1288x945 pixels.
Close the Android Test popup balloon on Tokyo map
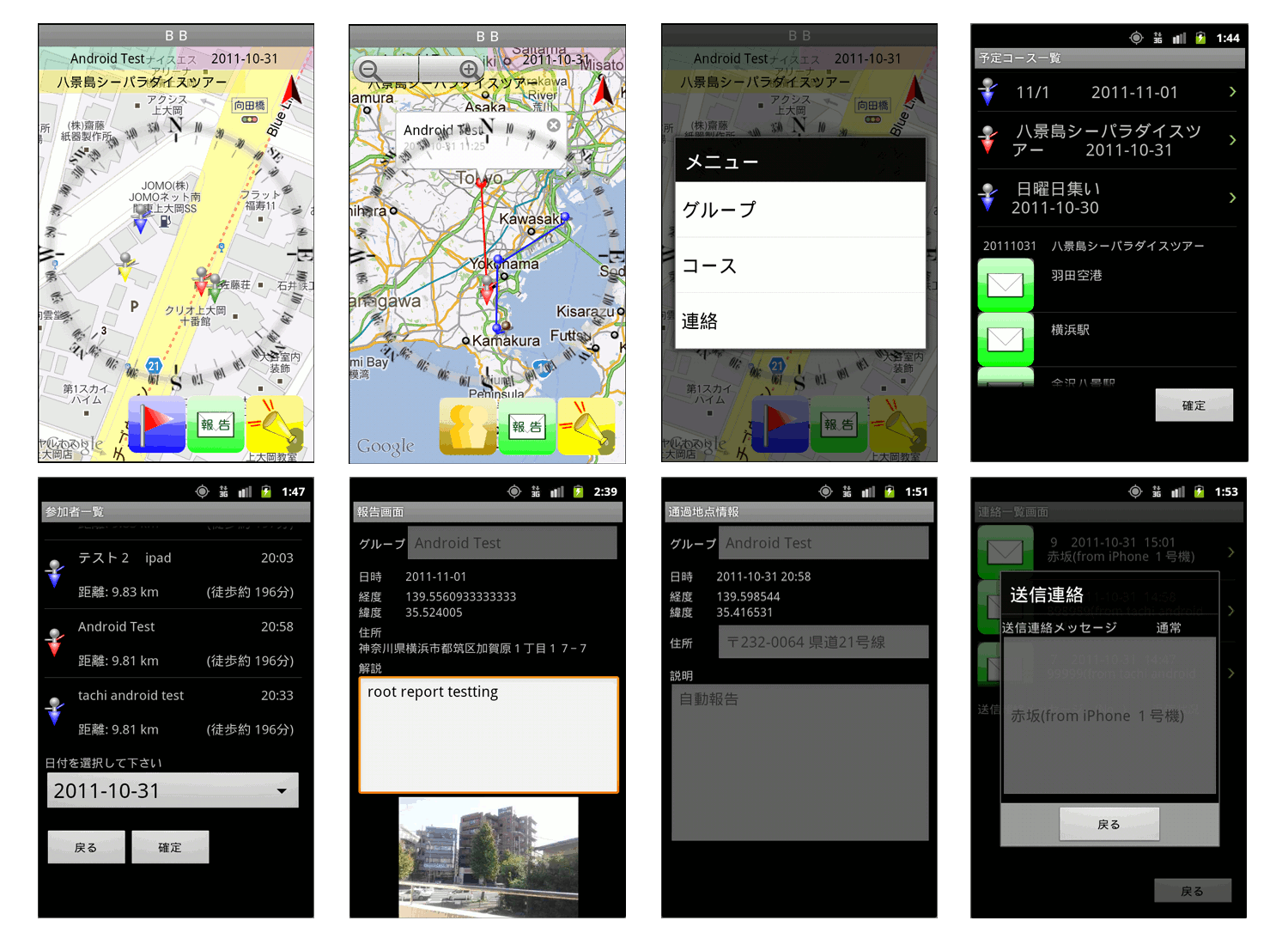[554, 125]
